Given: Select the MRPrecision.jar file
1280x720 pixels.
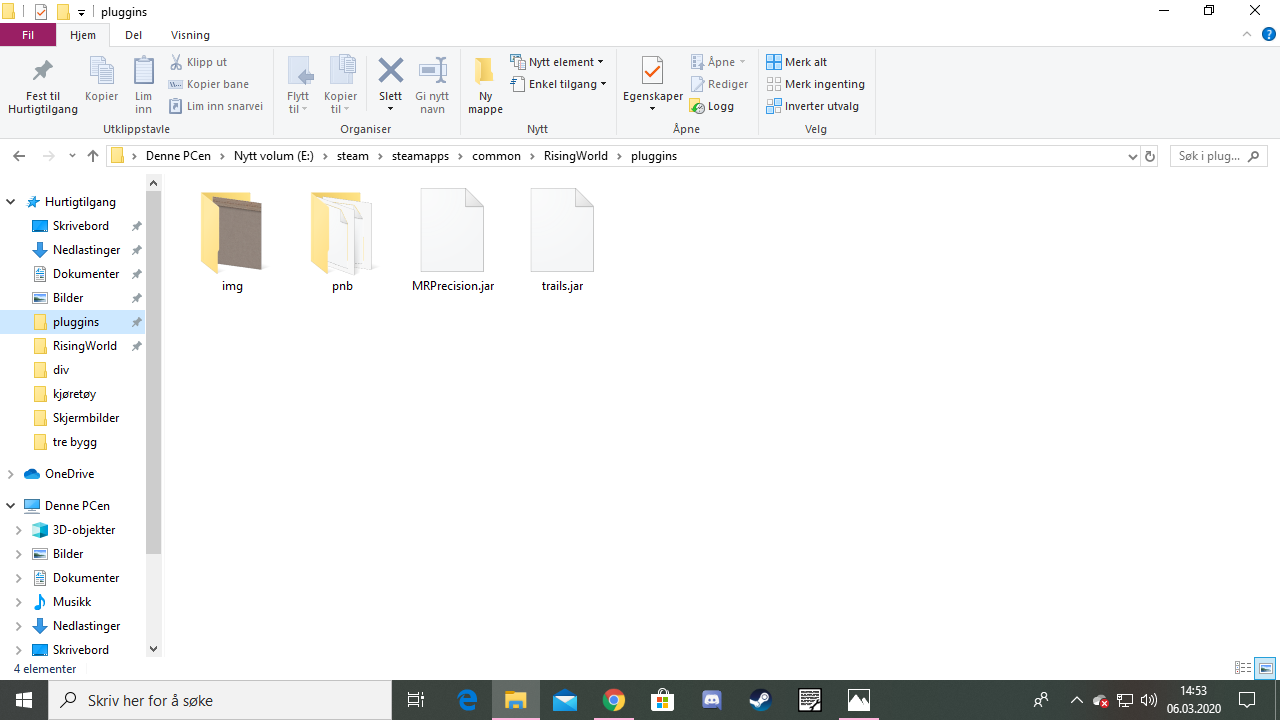Looking at the screenshot, I should [453, 241].
